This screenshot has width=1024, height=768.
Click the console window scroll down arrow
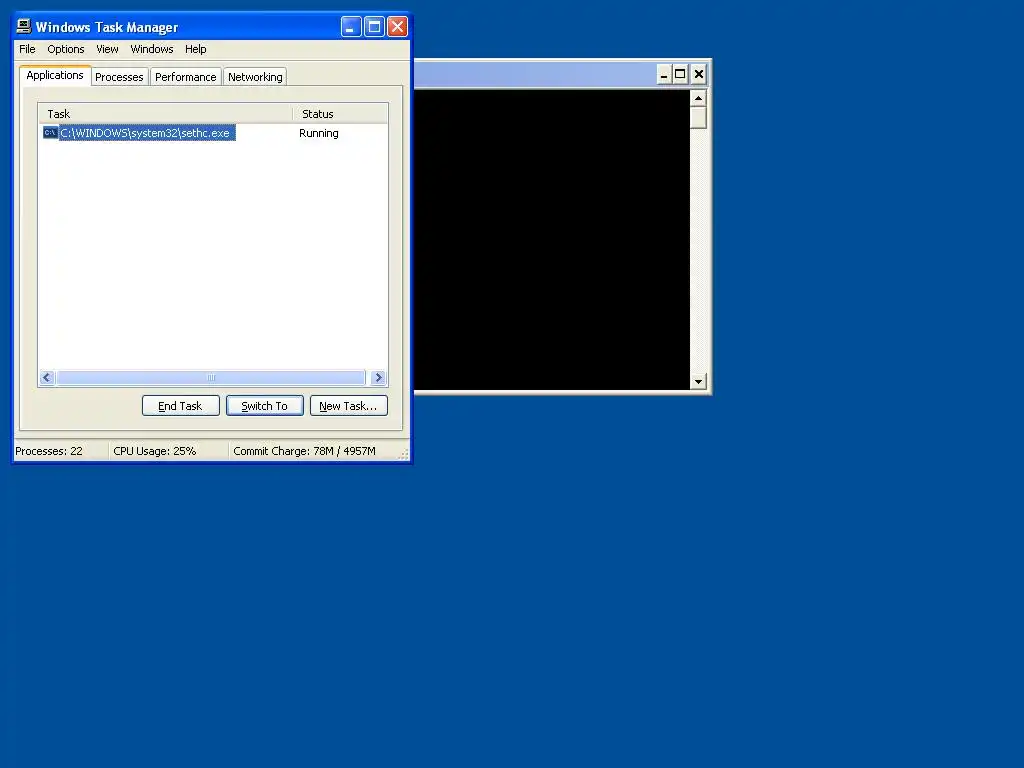coord(698,381)
